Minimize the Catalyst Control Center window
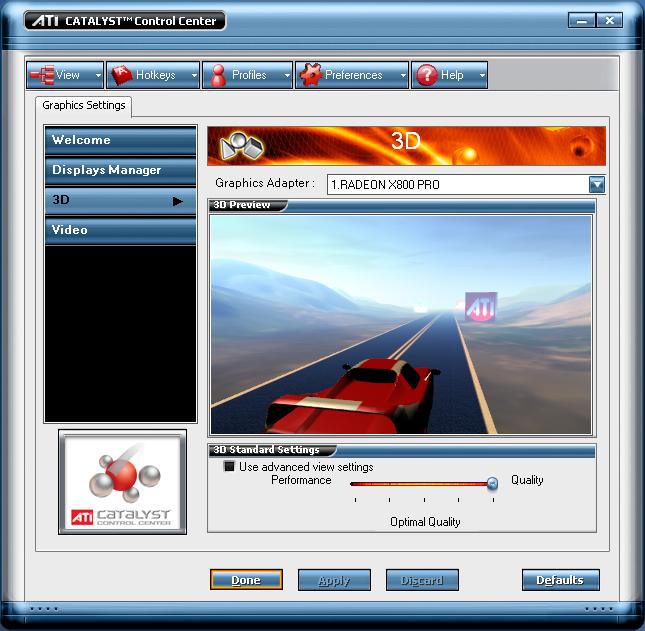 [x=581, y=20]
